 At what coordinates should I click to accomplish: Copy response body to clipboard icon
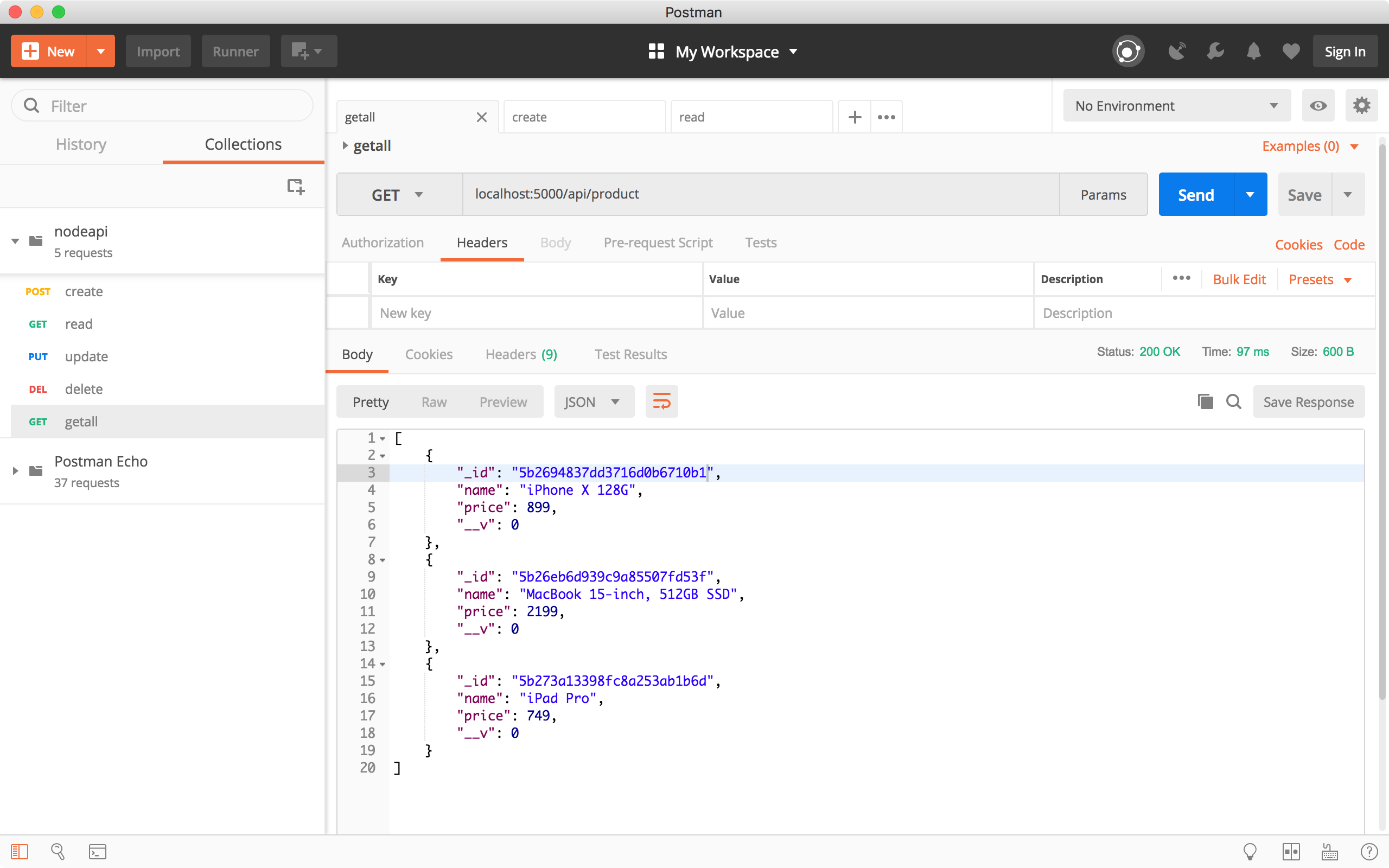[x=1205, y=402]
